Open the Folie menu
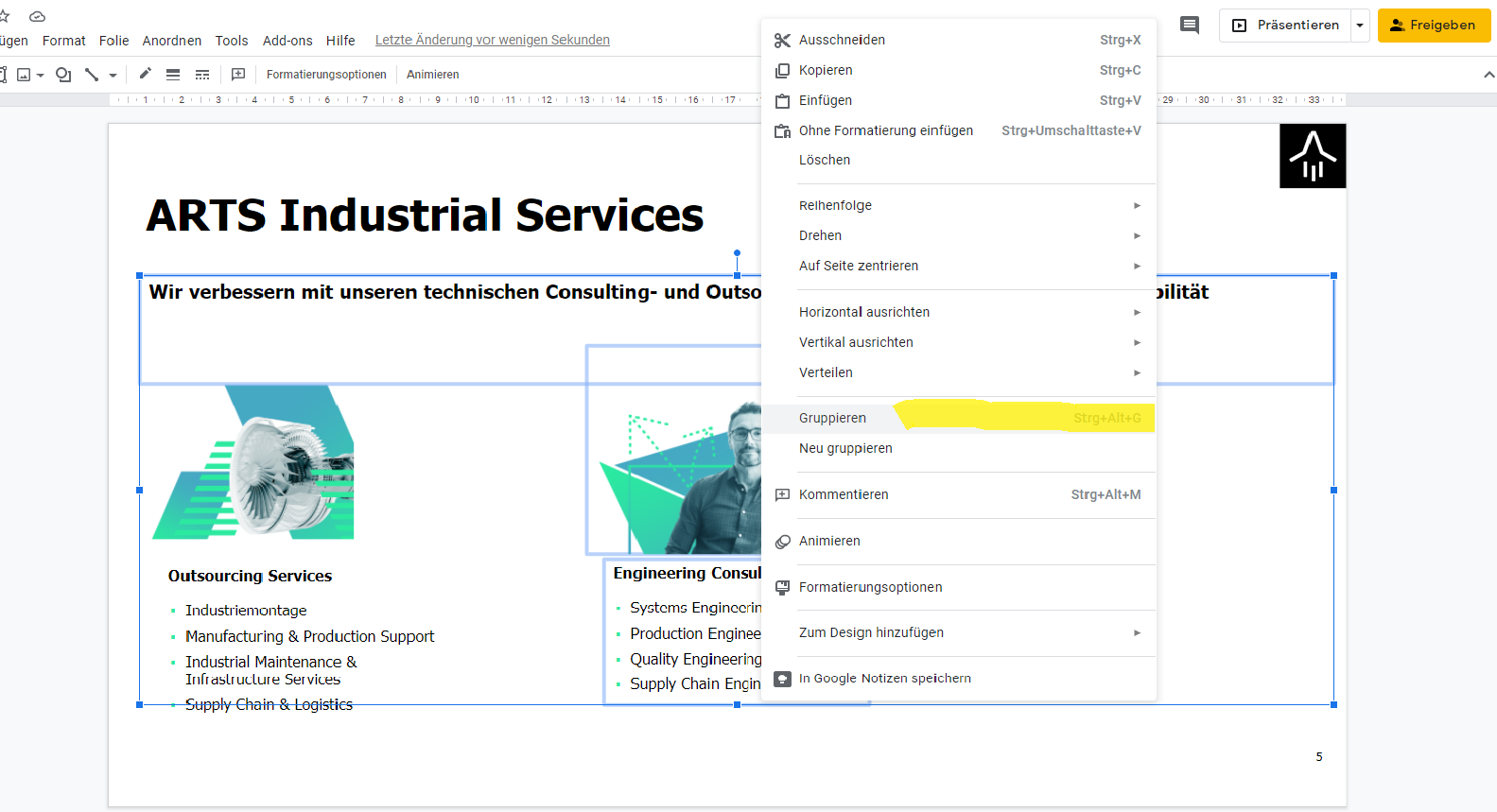The height and width of the screenshot is (812, 1497). [x=114, y=41]
